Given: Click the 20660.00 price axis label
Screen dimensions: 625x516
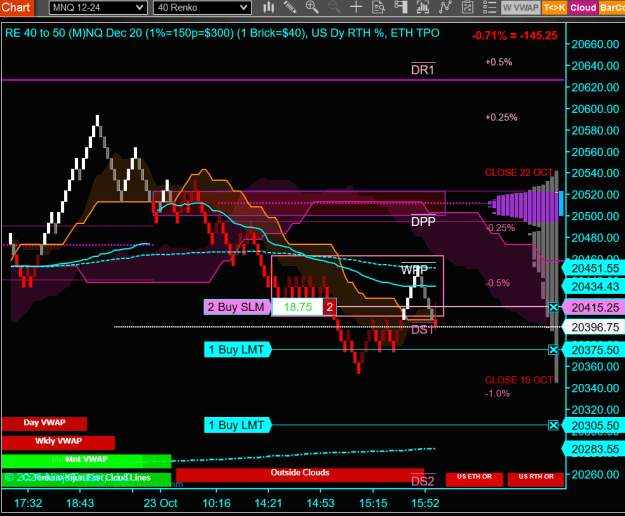Looking at the screenshot, I should click(x=595, y=44).
